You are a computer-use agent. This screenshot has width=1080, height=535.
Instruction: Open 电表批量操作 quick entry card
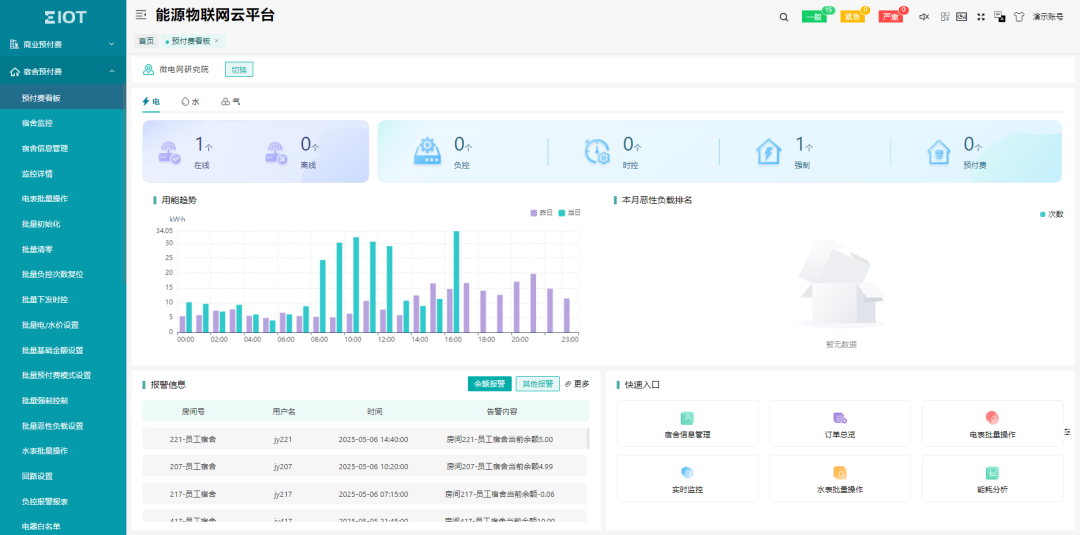992,423
